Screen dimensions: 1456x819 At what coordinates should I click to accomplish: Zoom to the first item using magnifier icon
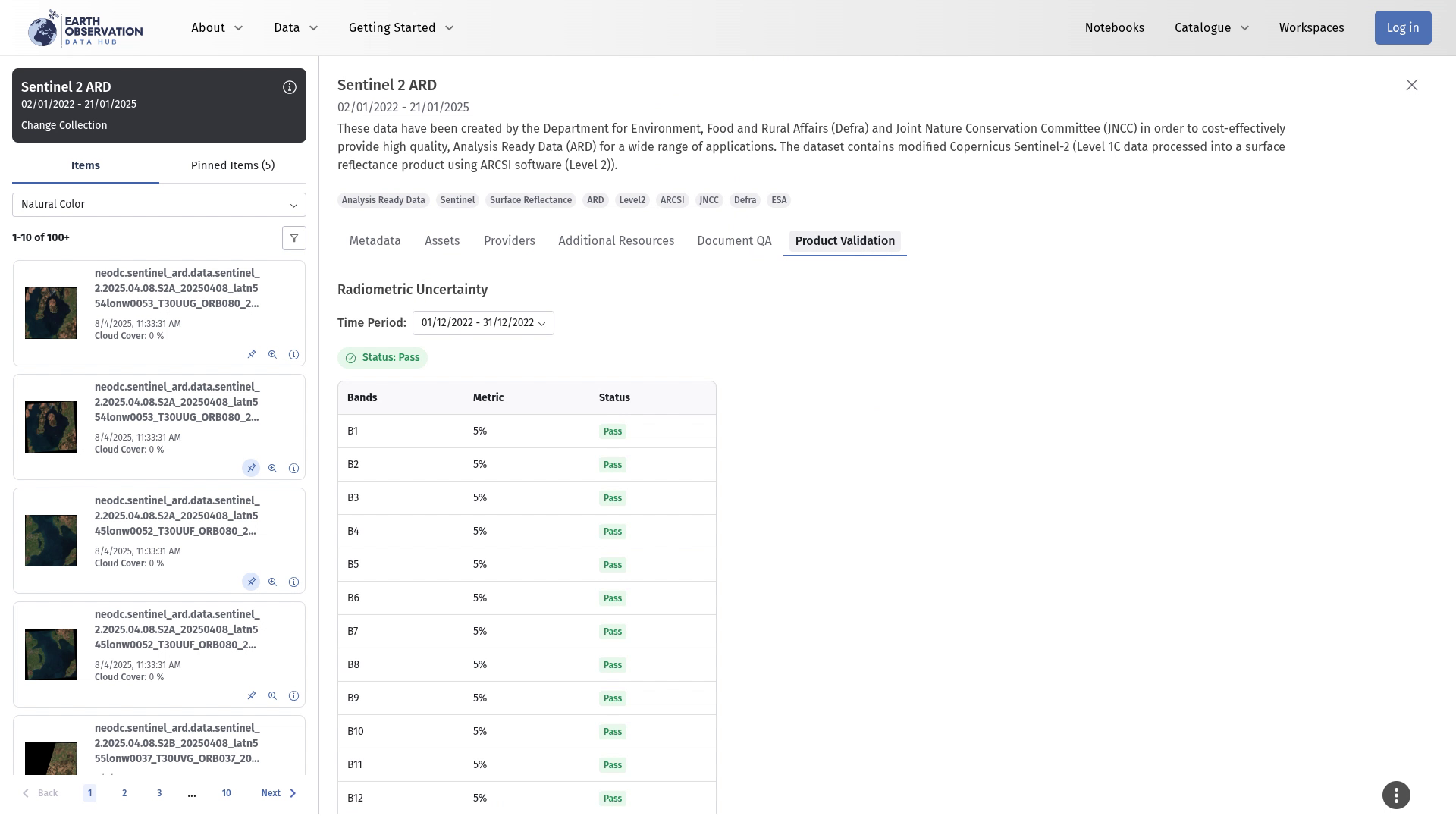tap(272, 355)
